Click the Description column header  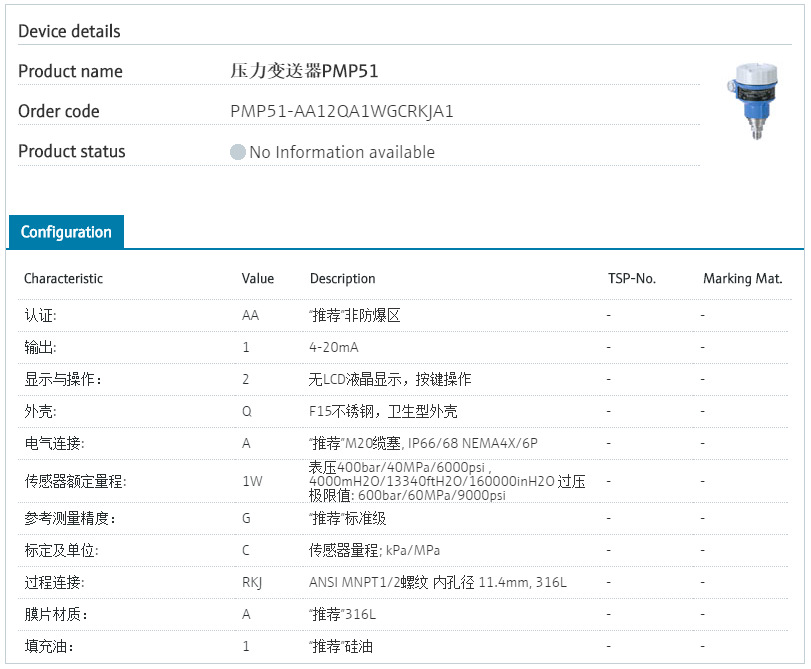click(342, 278)
